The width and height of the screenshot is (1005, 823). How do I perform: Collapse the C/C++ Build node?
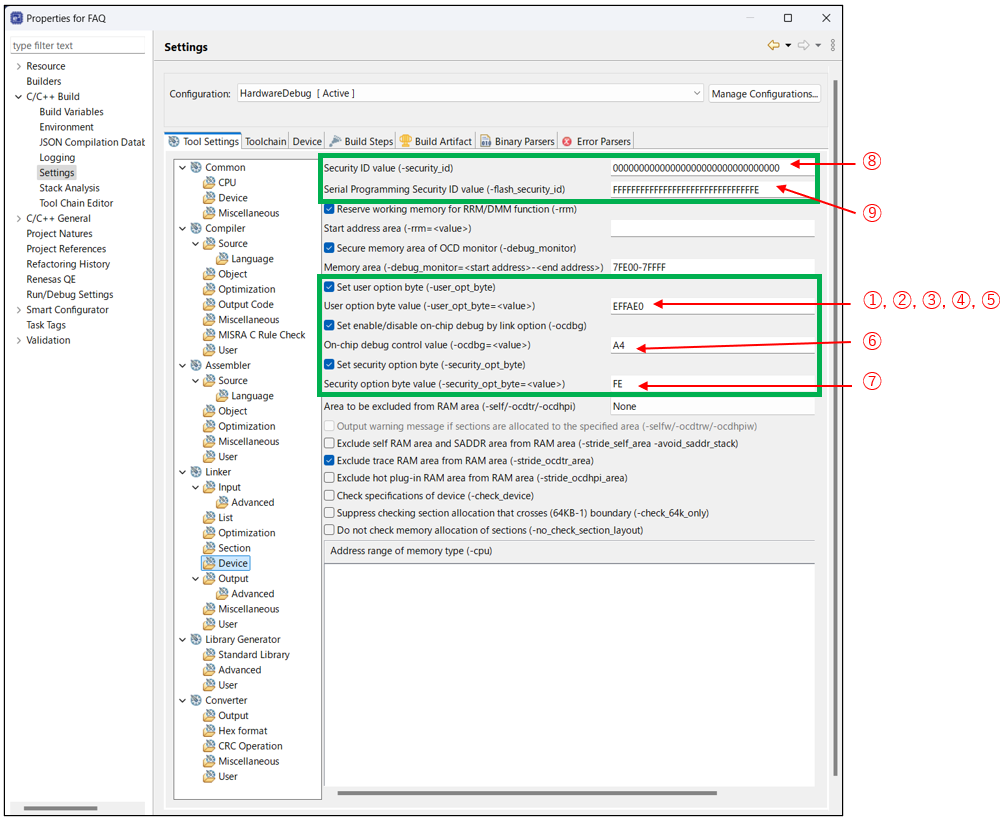point(19,97)
